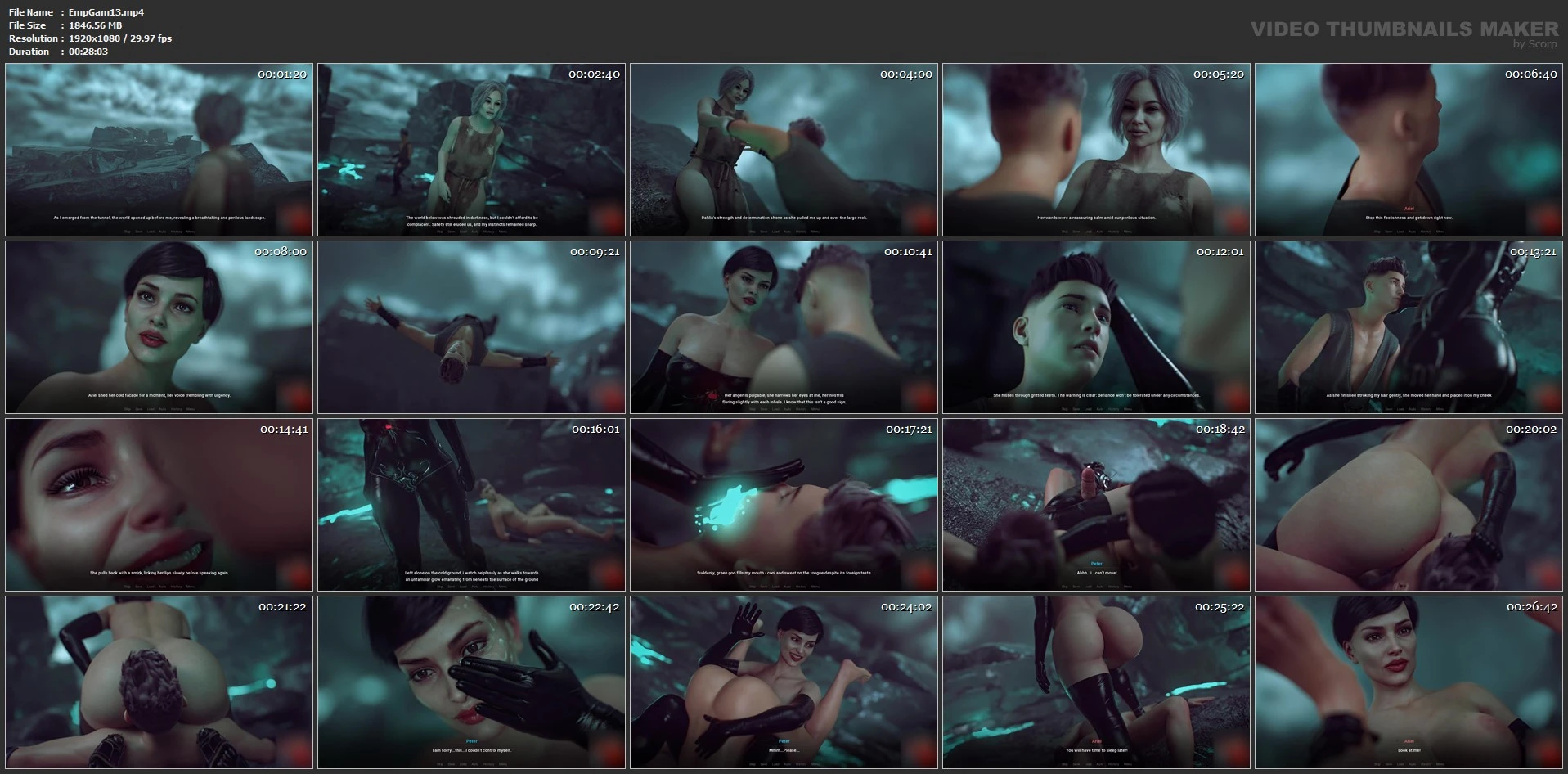Open the thumbnail stamped 00:18:42
This screenshot has width=1568, height=774.
(1096, 505)
